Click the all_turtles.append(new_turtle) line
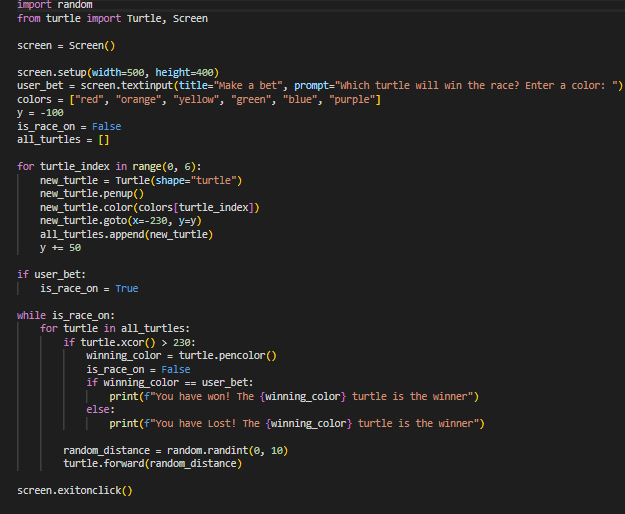The width and height of the screenshot is (625, 514). pos(126,234)
